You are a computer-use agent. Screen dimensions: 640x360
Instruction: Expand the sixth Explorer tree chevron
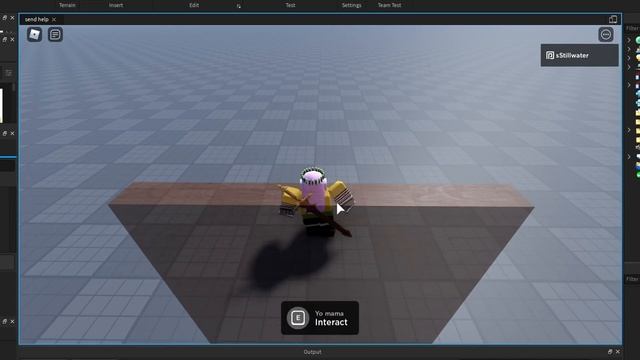629,130
